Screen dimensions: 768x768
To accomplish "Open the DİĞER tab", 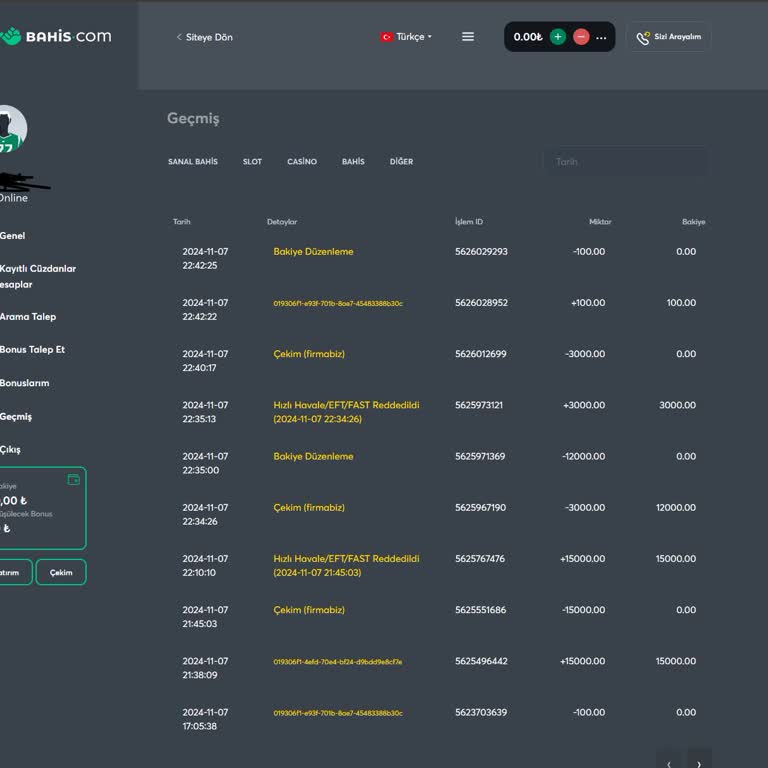I will [x=401, y=162].
